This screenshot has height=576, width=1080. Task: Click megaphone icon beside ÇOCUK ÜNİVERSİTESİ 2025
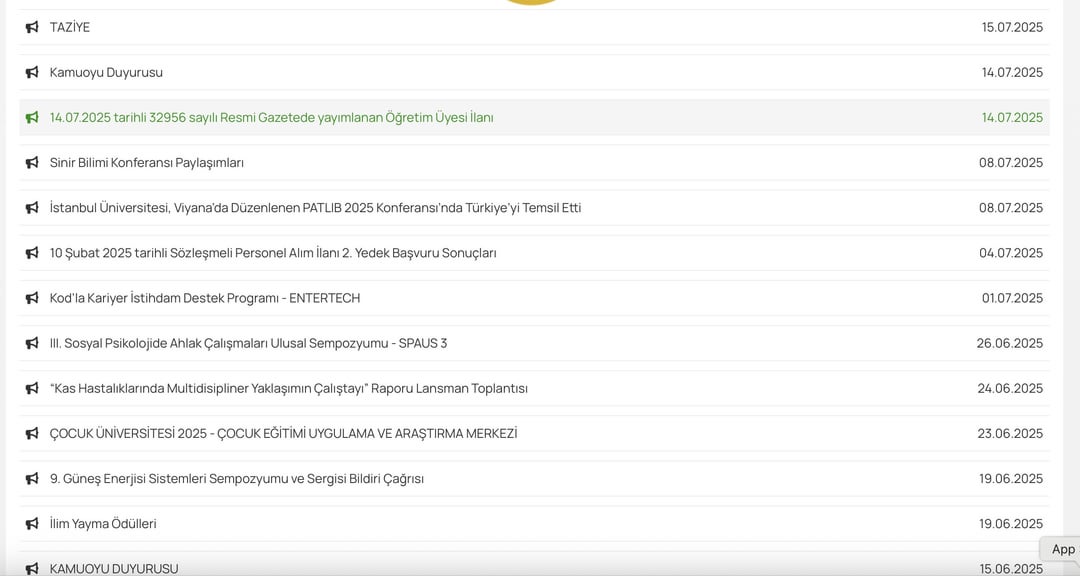pos(32,433)
